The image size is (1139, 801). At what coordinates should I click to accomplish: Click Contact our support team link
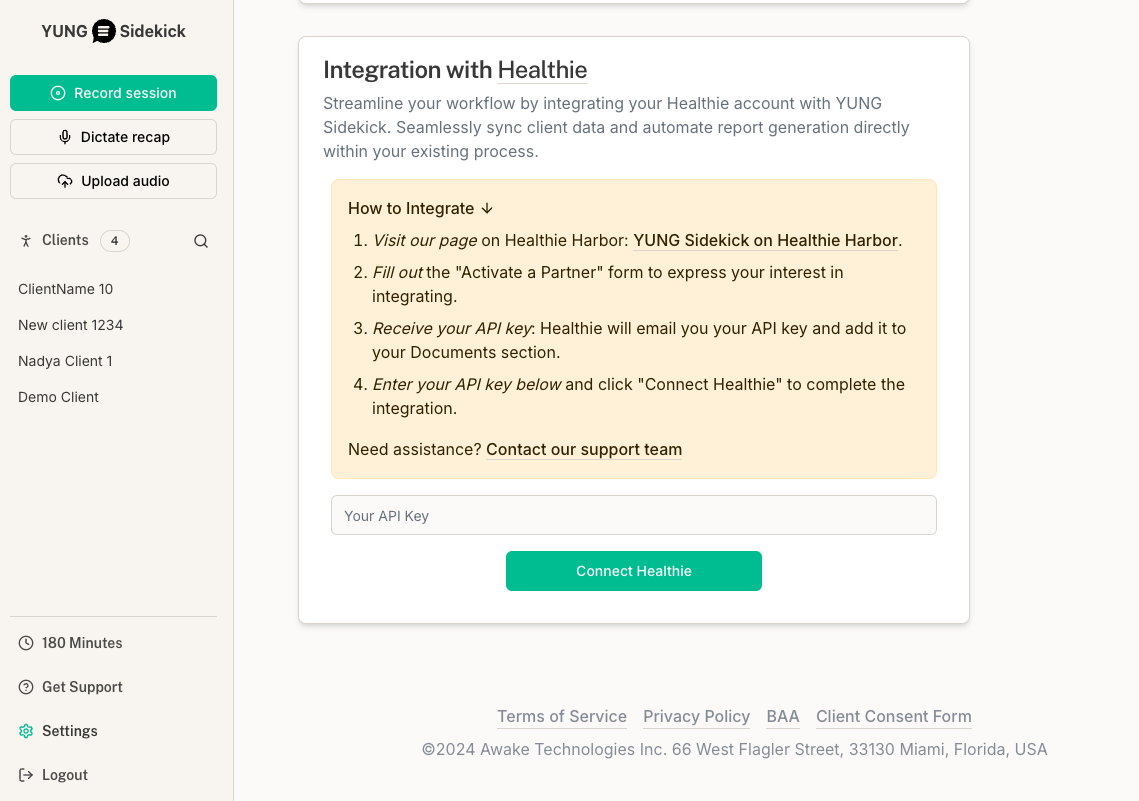584,449
